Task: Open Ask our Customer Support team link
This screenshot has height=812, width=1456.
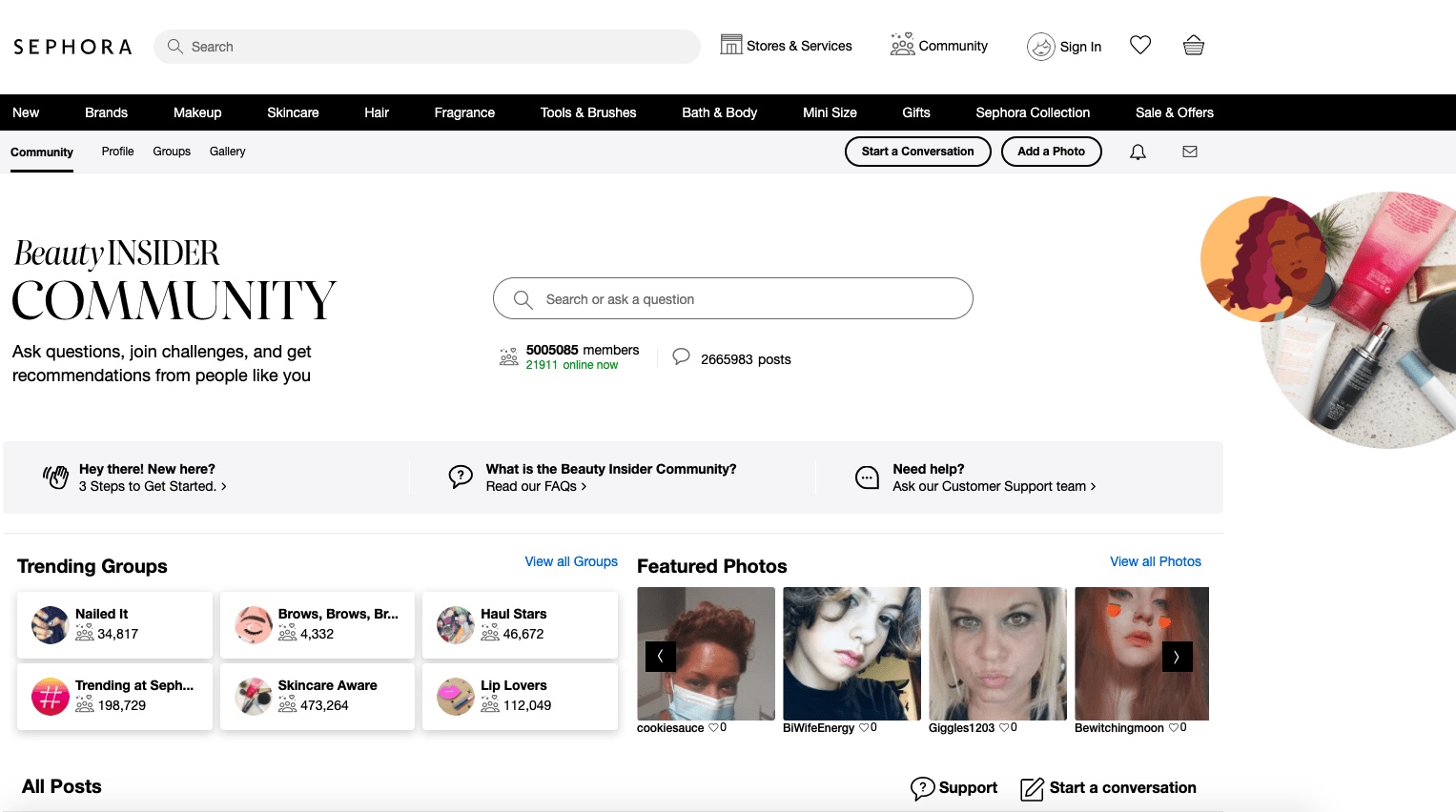Action: coord(995,486)
